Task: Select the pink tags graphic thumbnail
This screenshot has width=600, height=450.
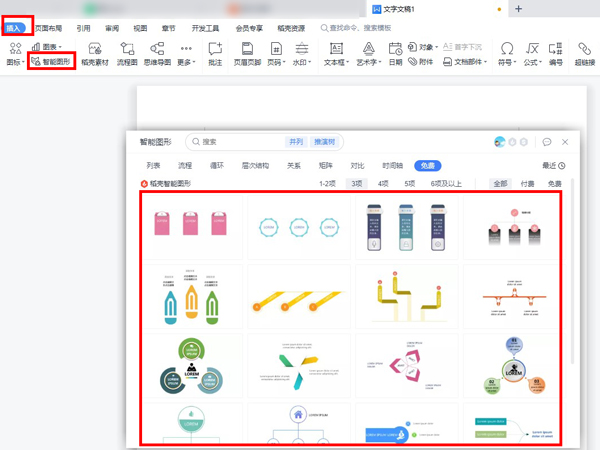Action: 190,224
